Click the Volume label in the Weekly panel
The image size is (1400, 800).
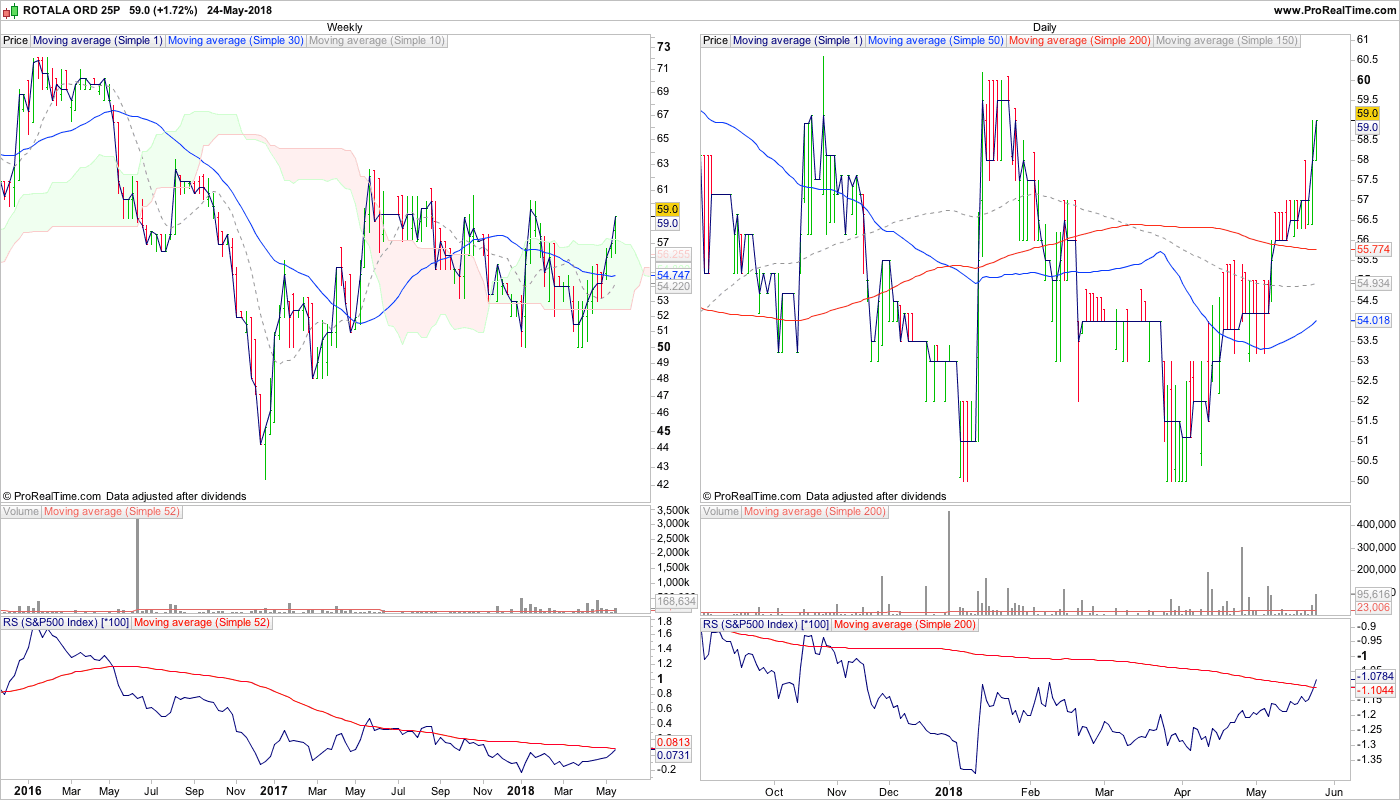point(21,512)
